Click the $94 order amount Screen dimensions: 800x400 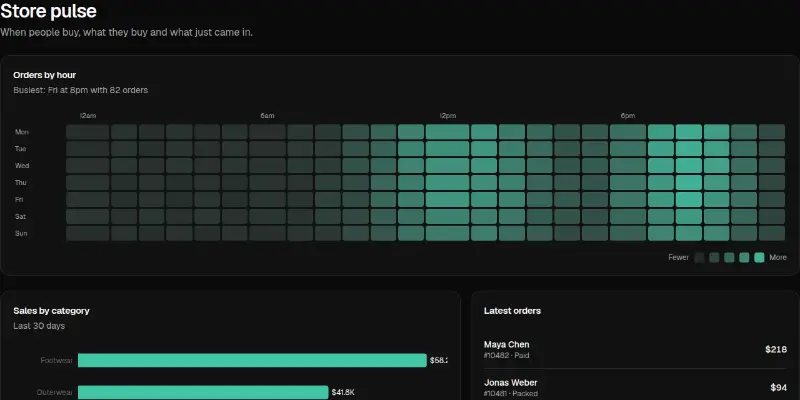point(779,388)
